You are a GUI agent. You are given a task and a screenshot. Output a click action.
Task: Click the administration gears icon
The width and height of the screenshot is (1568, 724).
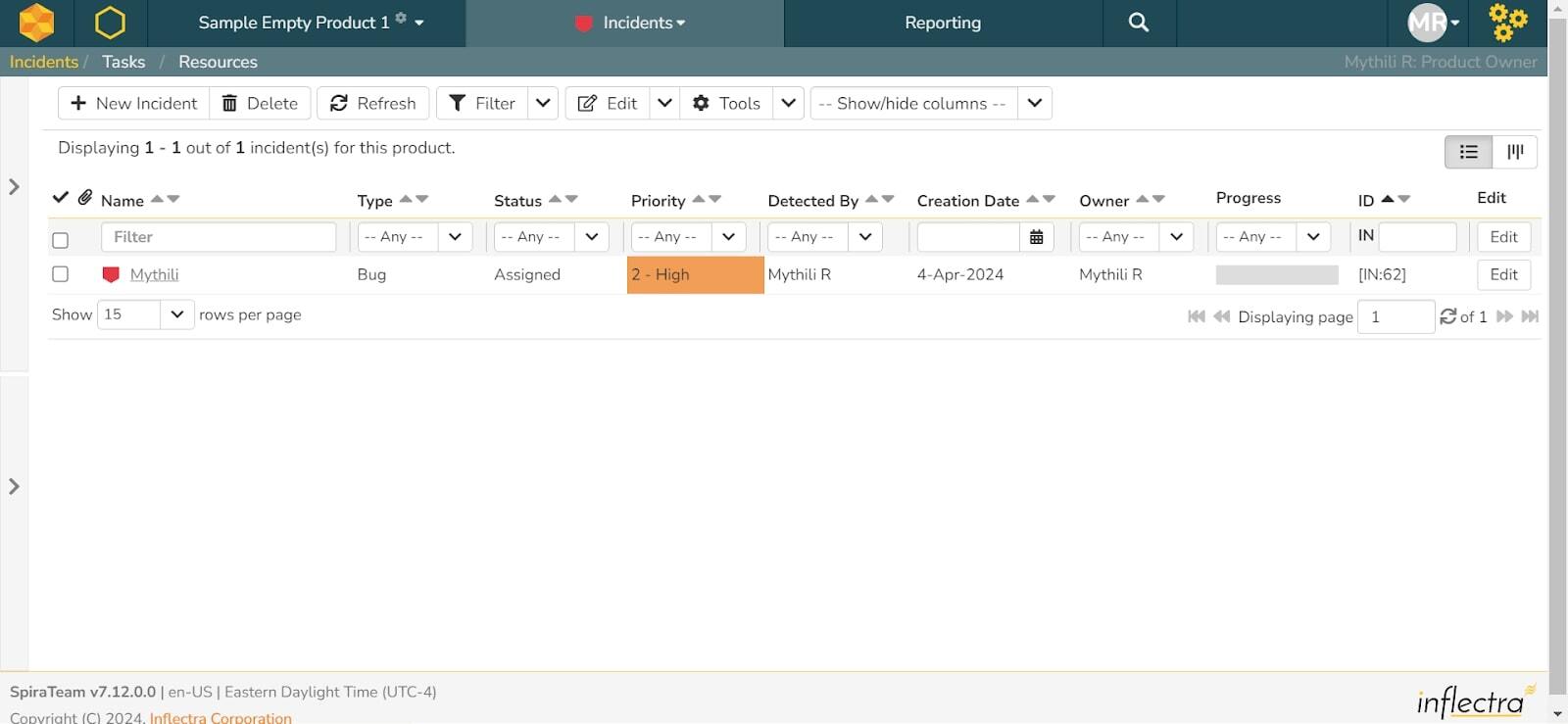click(x=1507, y=23)
